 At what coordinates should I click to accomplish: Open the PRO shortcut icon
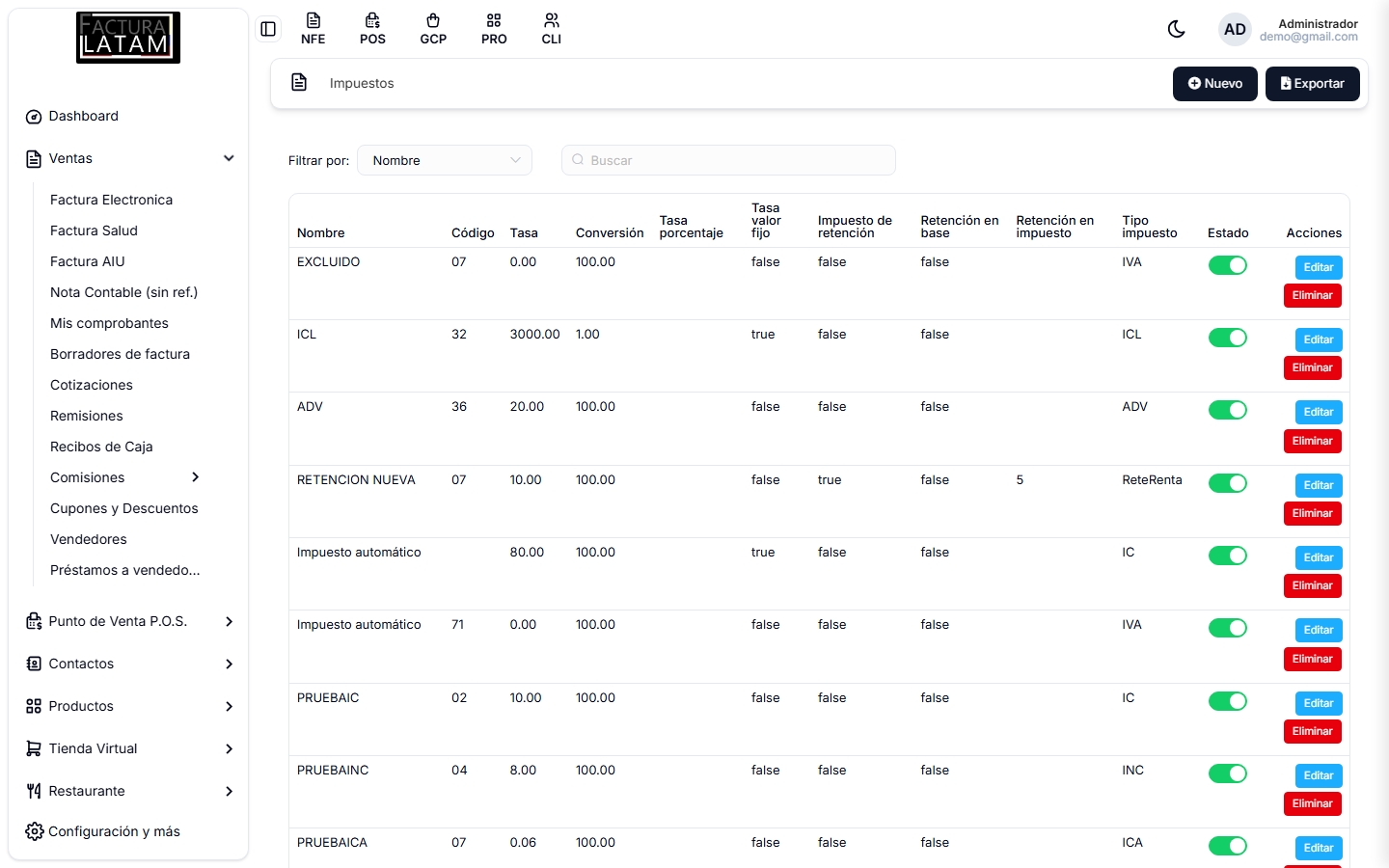[494, 29]
